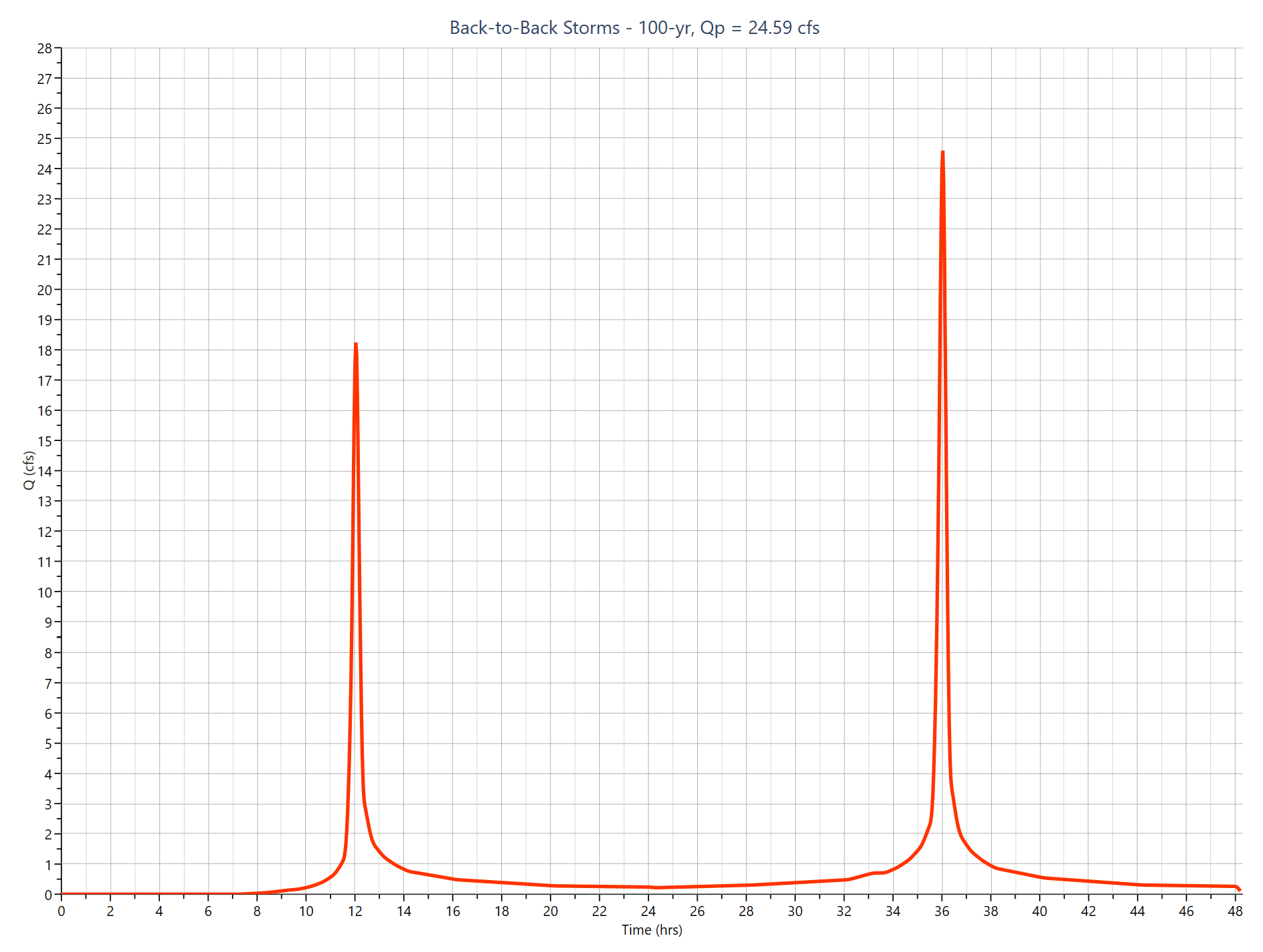Select the first storm peak near 18 cfs
This screenshot has width=1263, height=952.
click(x=357, y=344)
